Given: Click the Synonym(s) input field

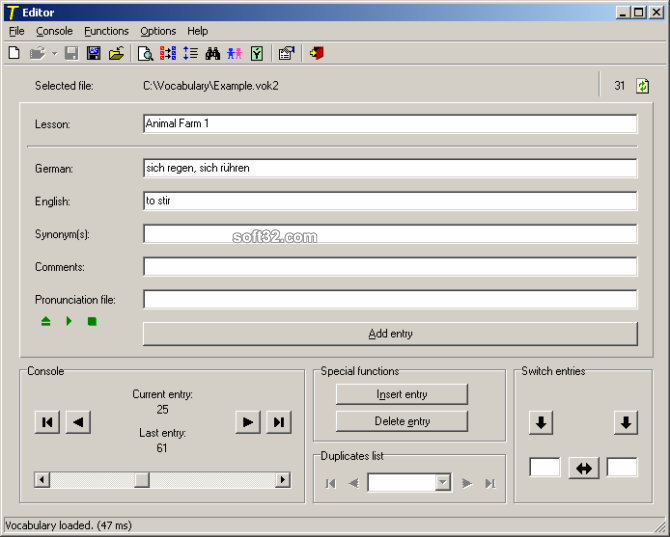Looking at the screenshot, I should [389, 234].
